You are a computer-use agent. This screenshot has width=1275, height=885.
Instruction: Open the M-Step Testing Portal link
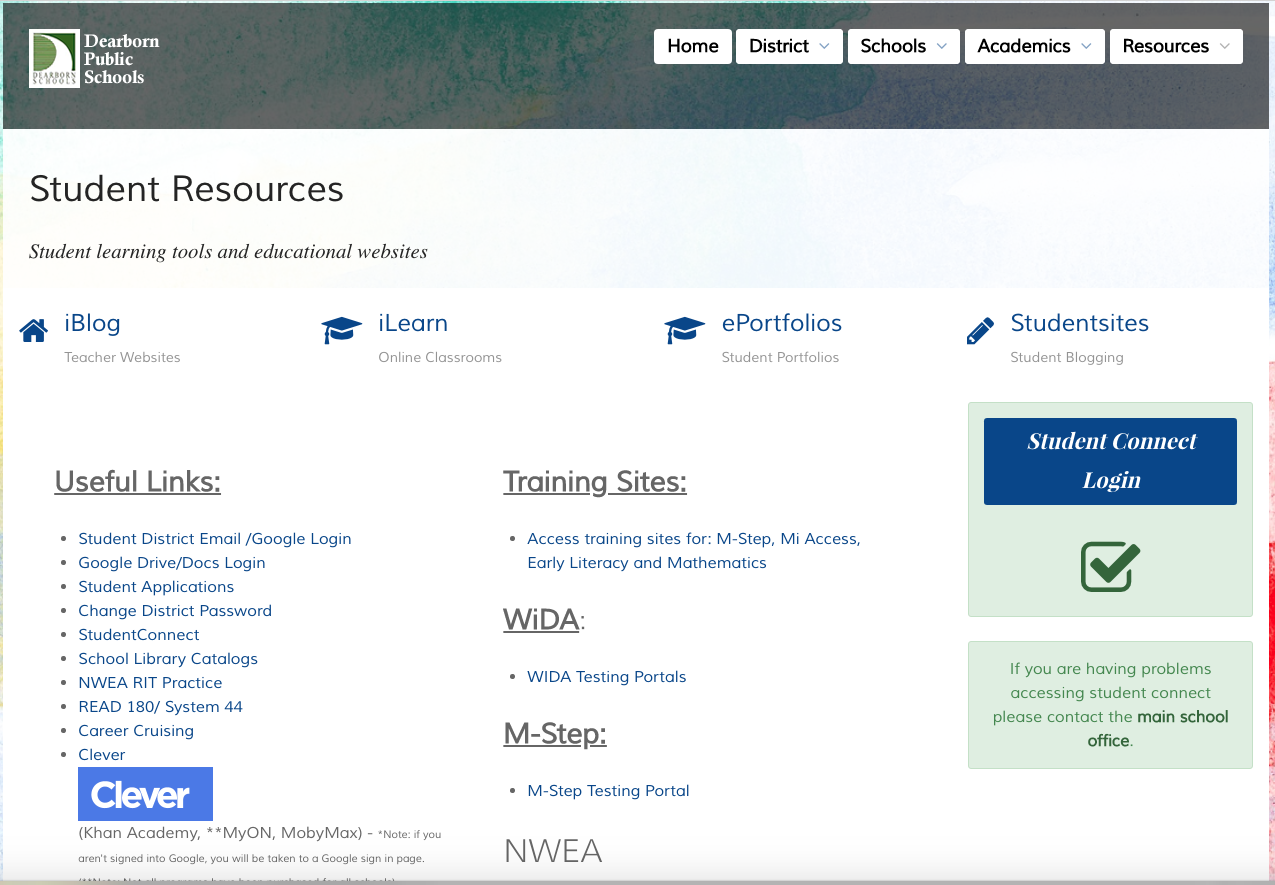click(608, 790)
